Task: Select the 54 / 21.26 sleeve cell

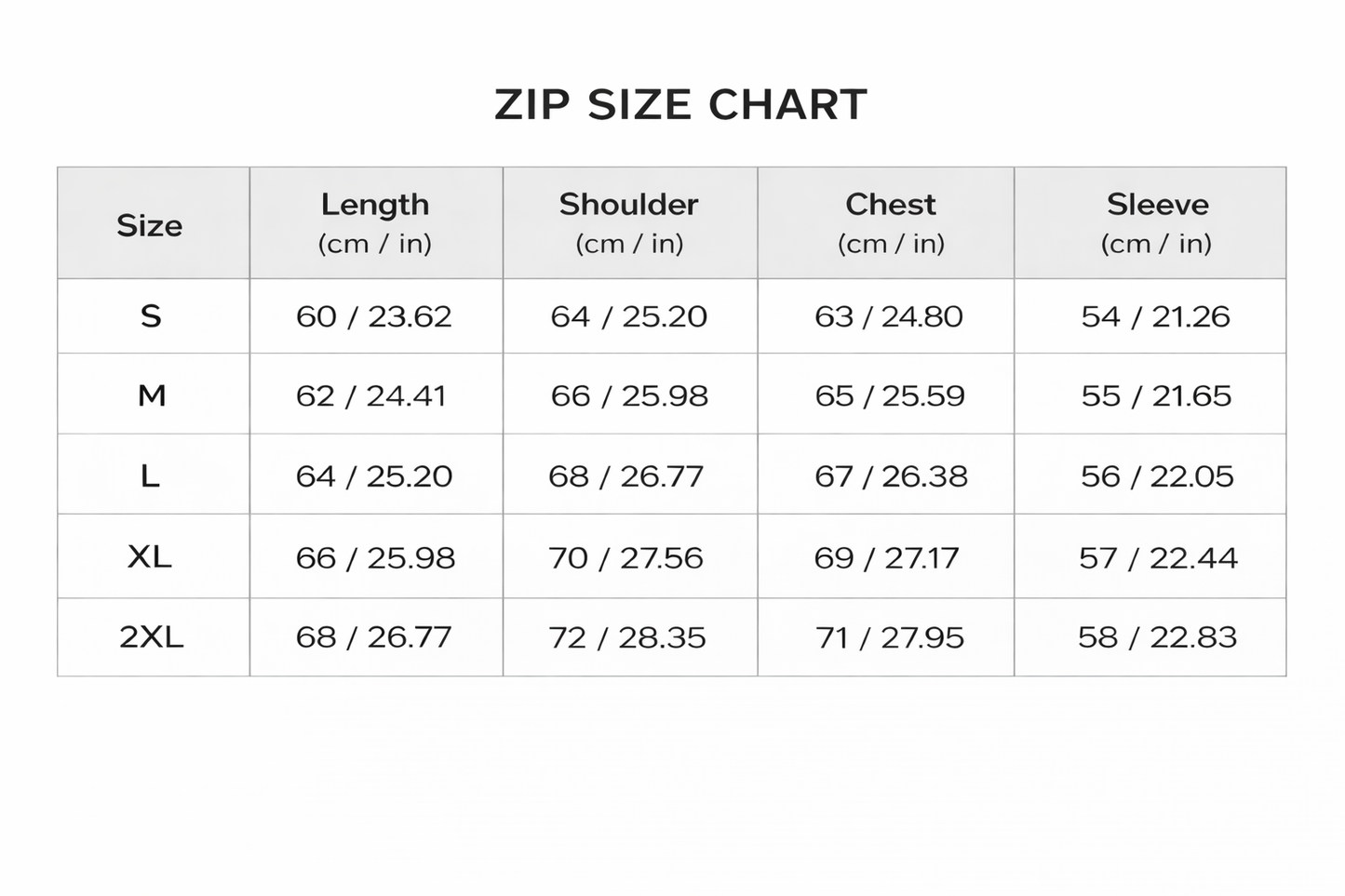Action: (x=1155, y=316)
